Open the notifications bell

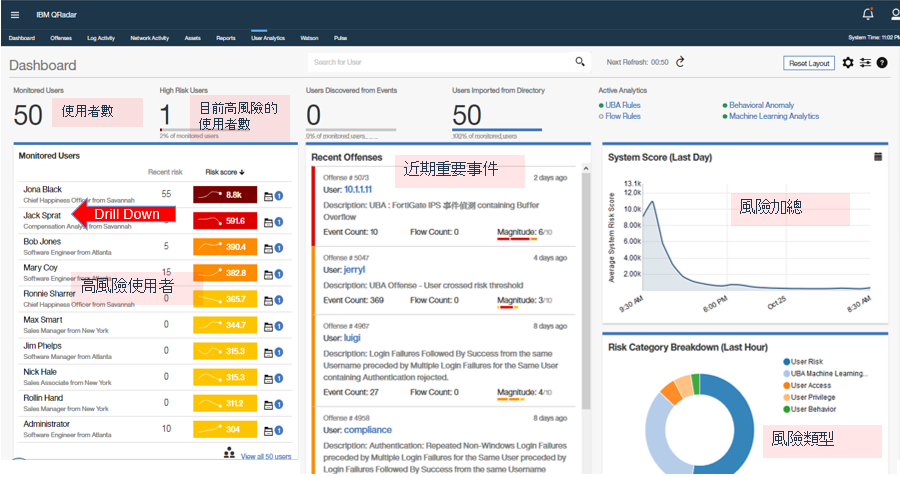(868, 14)
